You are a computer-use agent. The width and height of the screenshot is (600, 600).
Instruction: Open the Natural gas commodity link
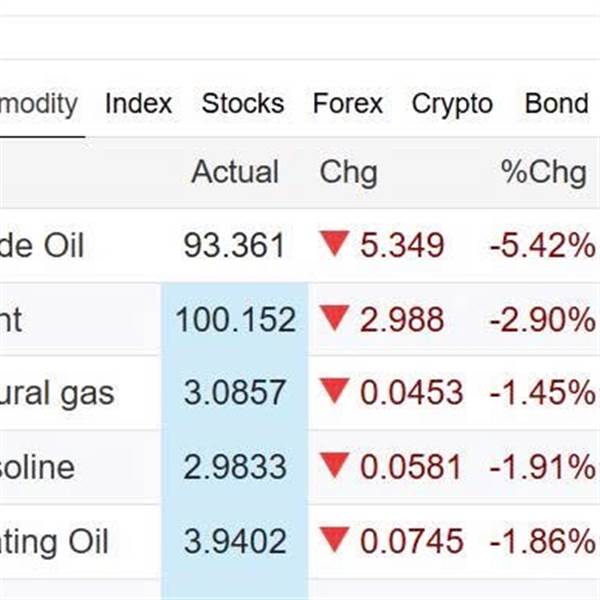point(56,393)
